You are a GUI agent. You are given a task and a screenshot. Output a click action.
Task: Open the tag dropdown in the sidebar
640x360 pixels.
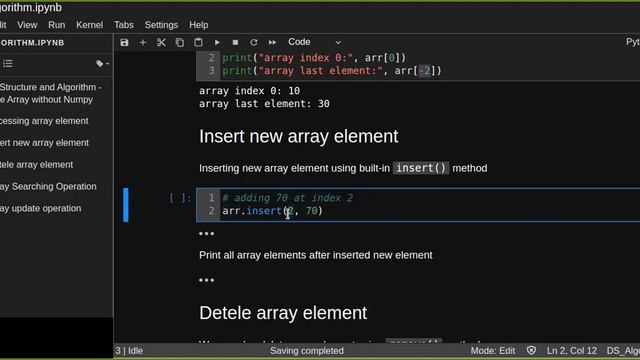[102, 63]
